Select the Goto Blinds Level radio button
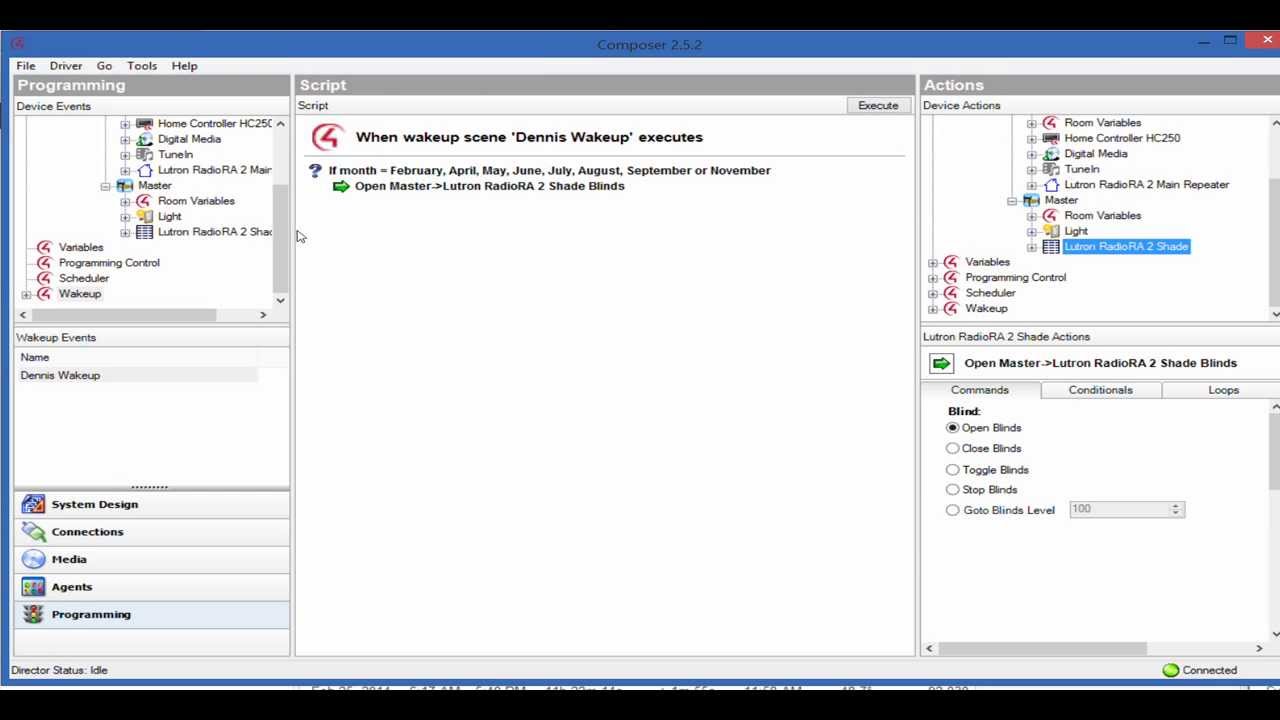This screenshot has width=1280, height=720. (952, 511)
